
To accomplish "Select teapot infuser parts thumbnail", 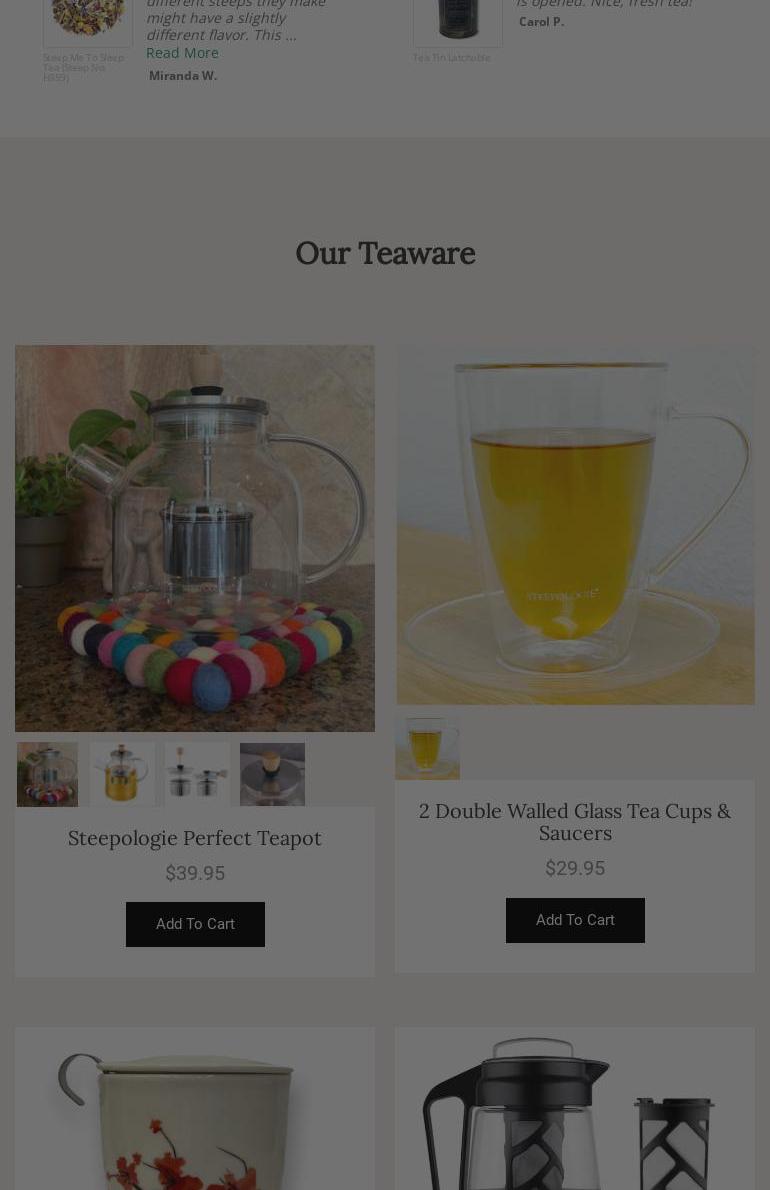I will 197,774.
